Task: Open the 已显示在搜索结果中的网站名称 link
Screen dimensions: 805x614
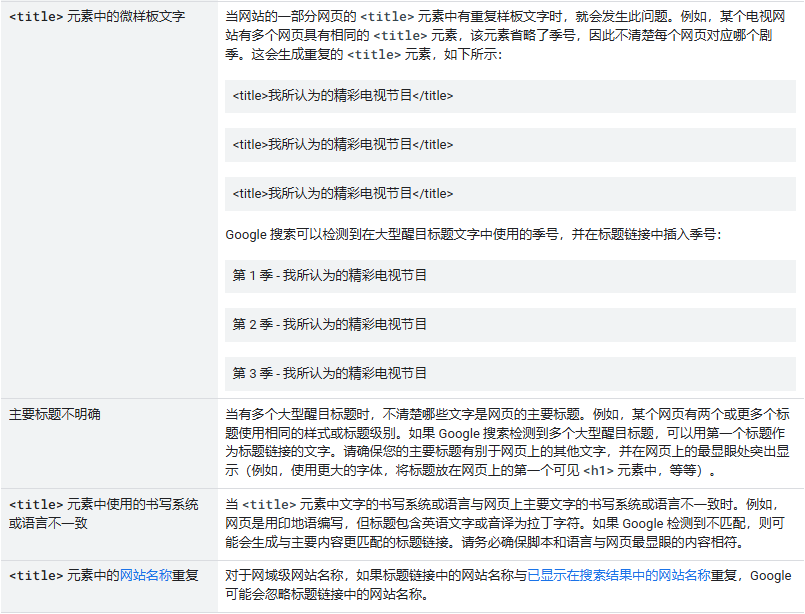Action: pos(619,576)
